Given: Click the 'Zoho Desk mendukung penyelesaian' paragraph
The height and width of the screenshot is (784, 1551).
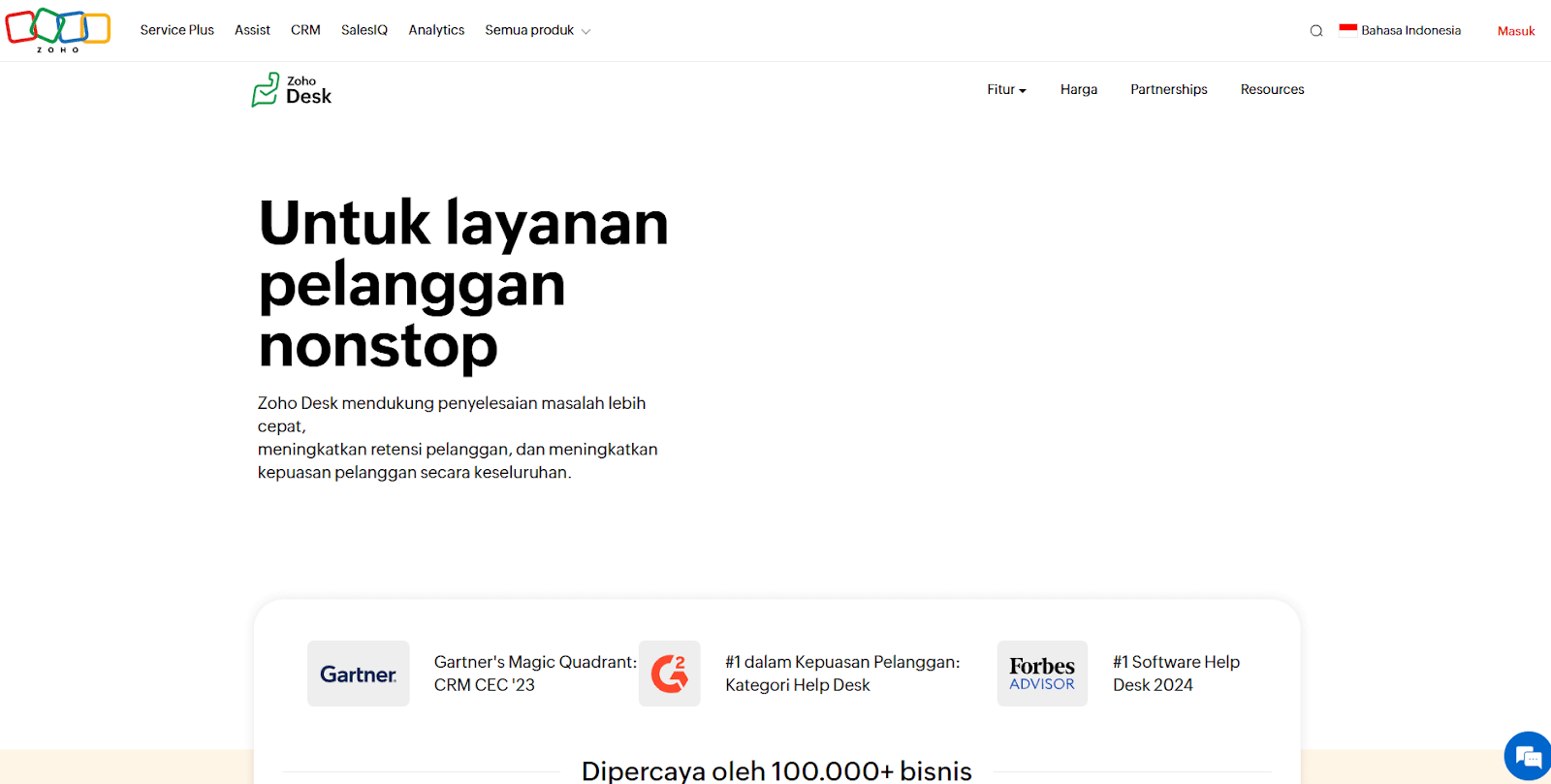Looking at the screenshot, I should click(x=458, y=438).
